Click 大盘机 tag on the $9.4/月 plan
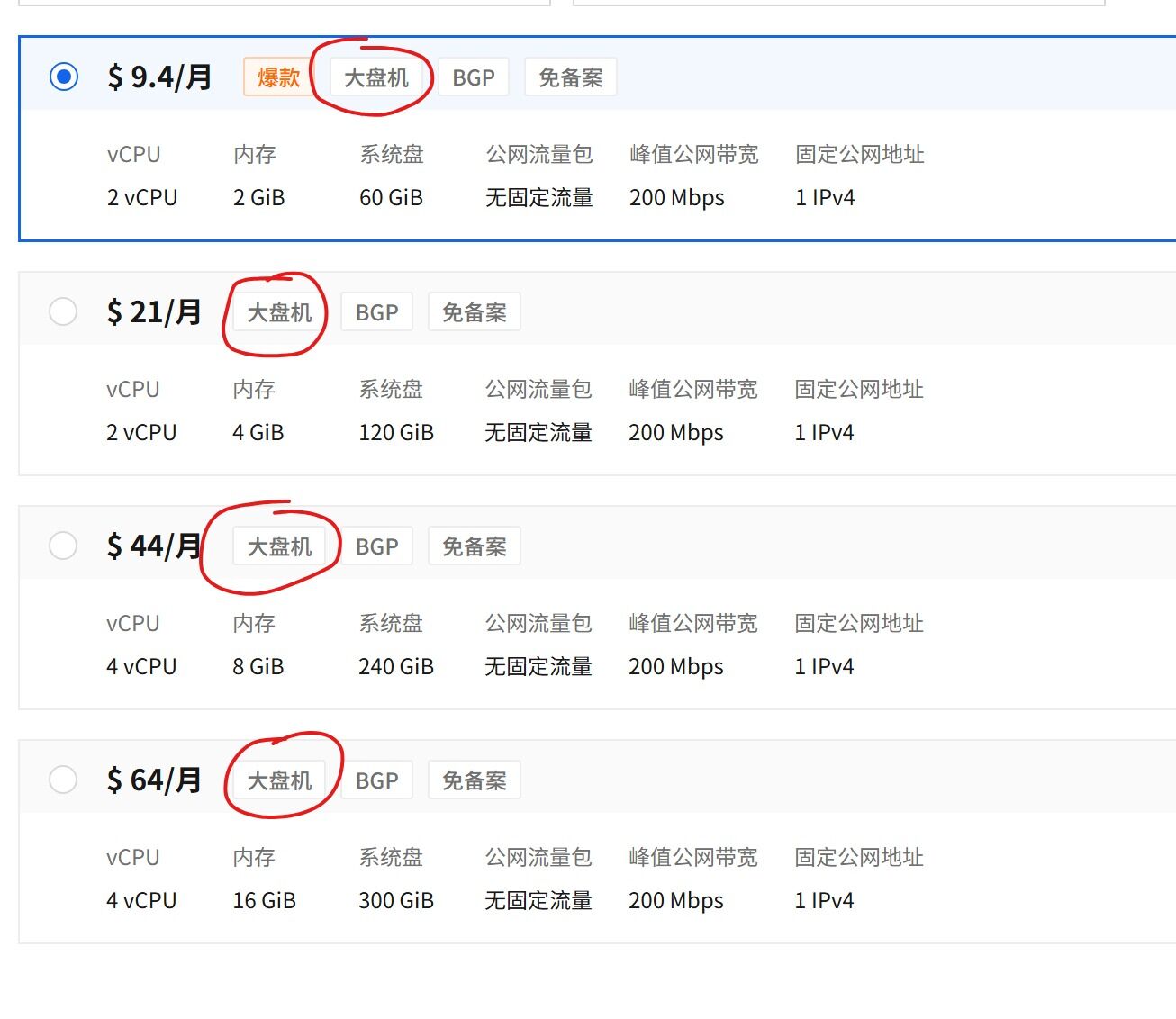Viewport: 1176px width, 1019px height. 376,77
